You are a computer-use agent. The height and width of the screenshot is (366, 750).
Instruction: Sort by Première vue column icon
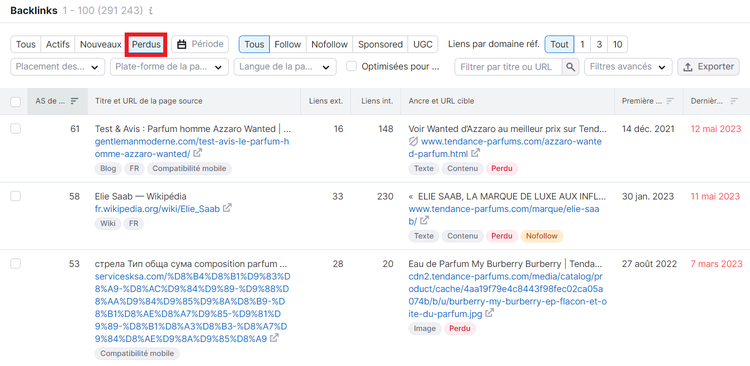point(670,101)
